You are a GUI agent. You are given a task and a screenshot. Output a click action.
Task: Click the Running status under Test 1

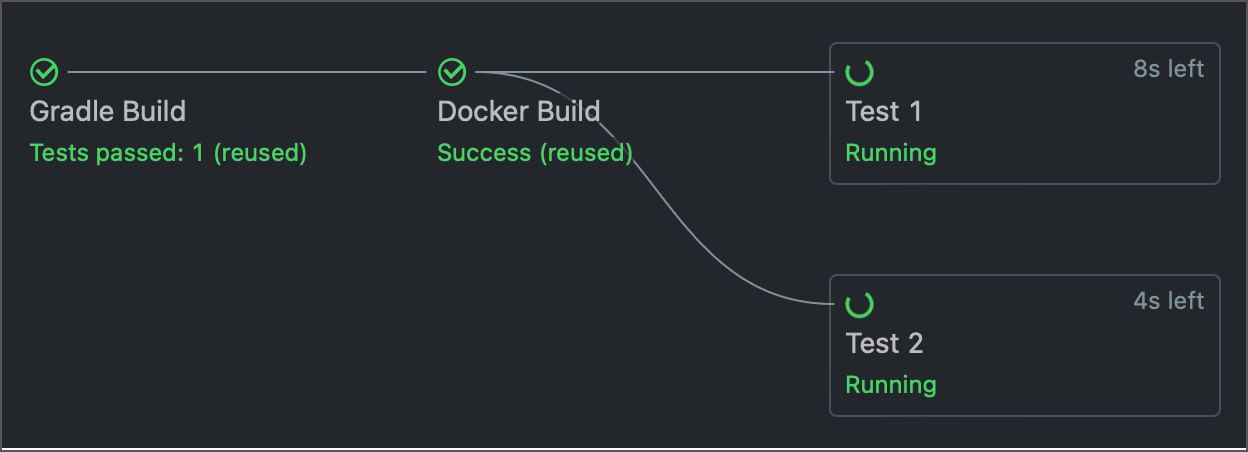[x=891, y=153]
